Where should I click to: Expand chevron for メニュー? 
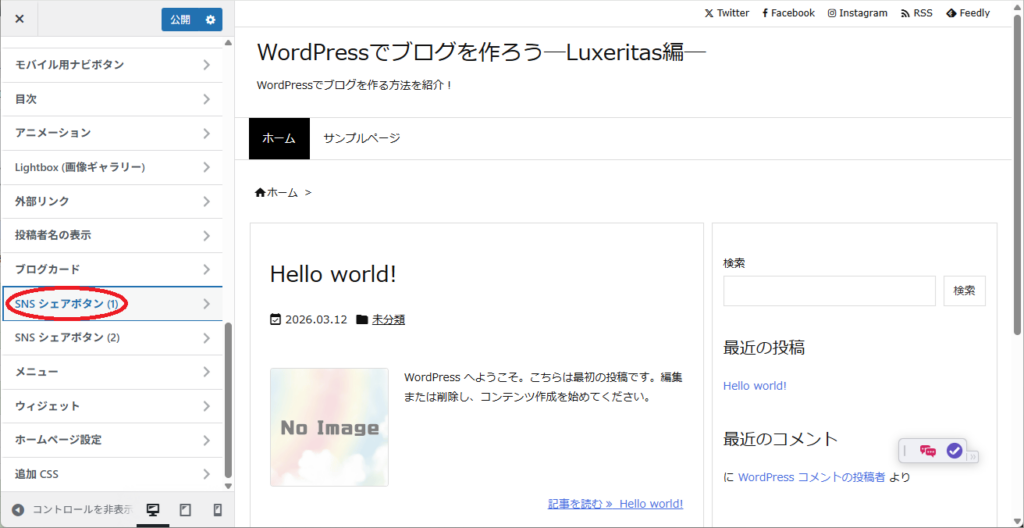[206, 372]
